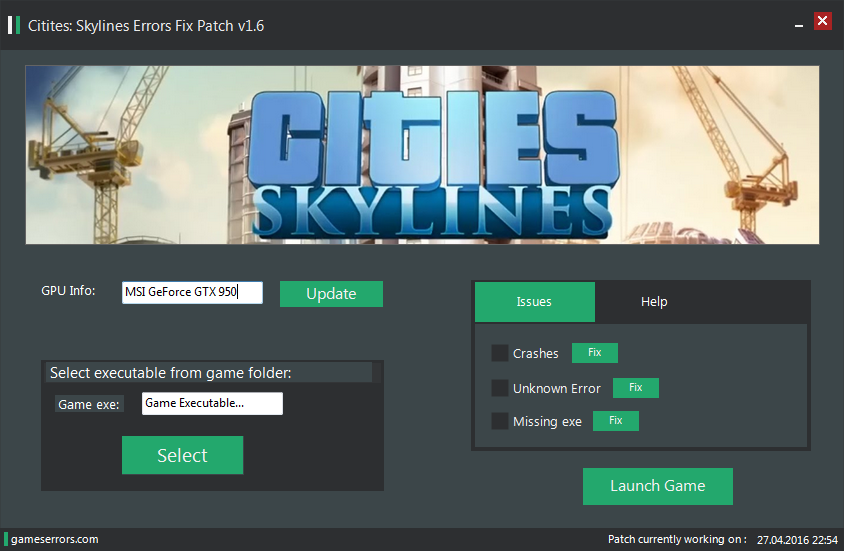Switch to the Issues tab
Screen dimensions: 844x551
pyautogui.click(x=534, y=302)
